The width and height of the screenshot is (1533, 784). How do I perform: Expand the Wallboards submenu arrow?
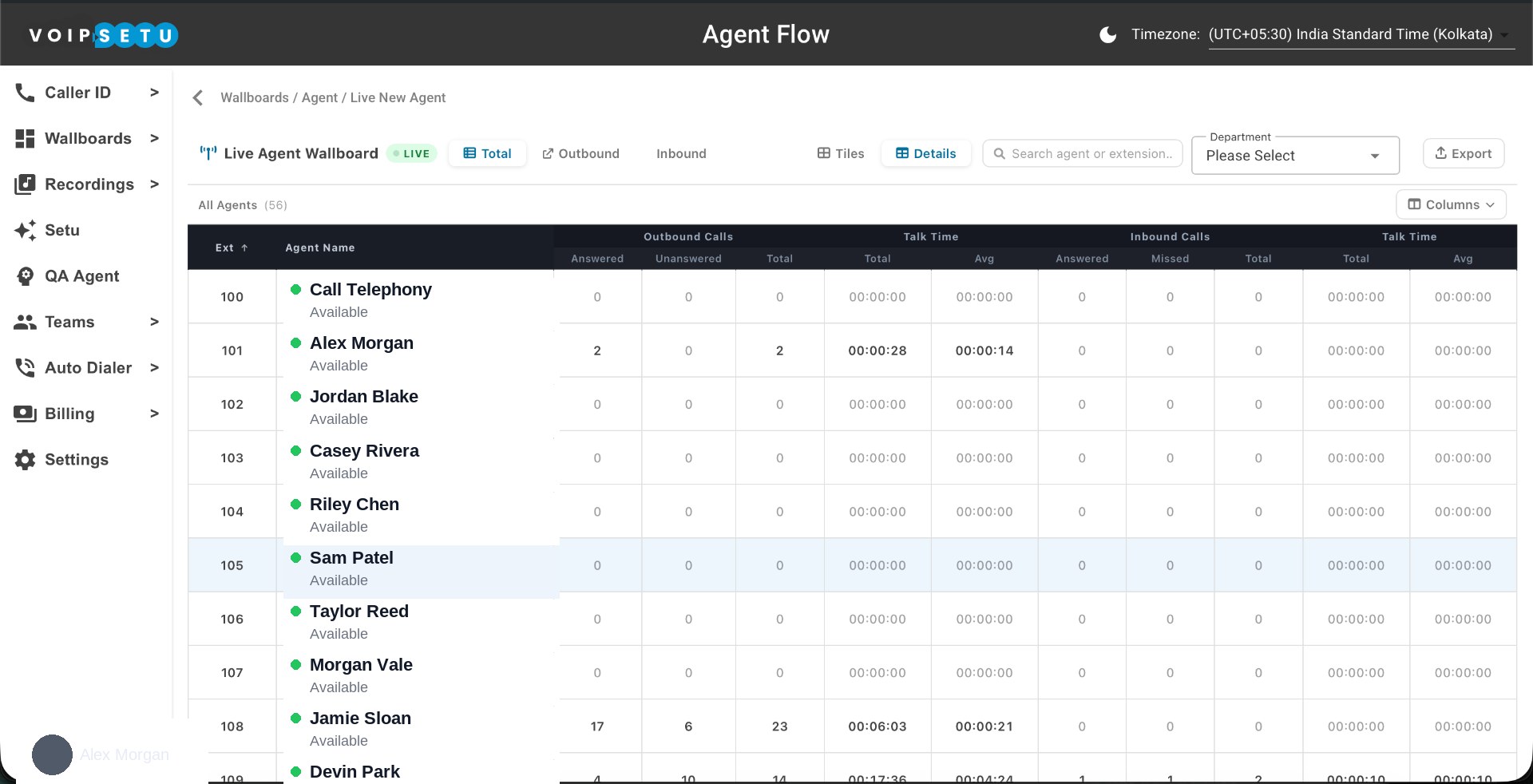(154, 138)
